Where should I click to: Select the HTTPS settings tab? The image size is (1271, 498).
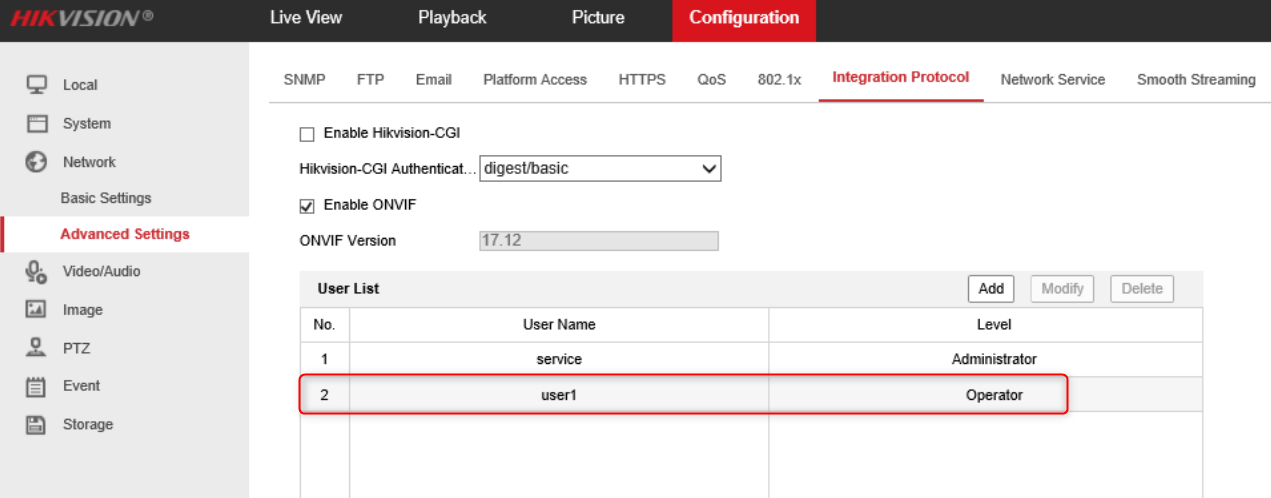point(642,80)
